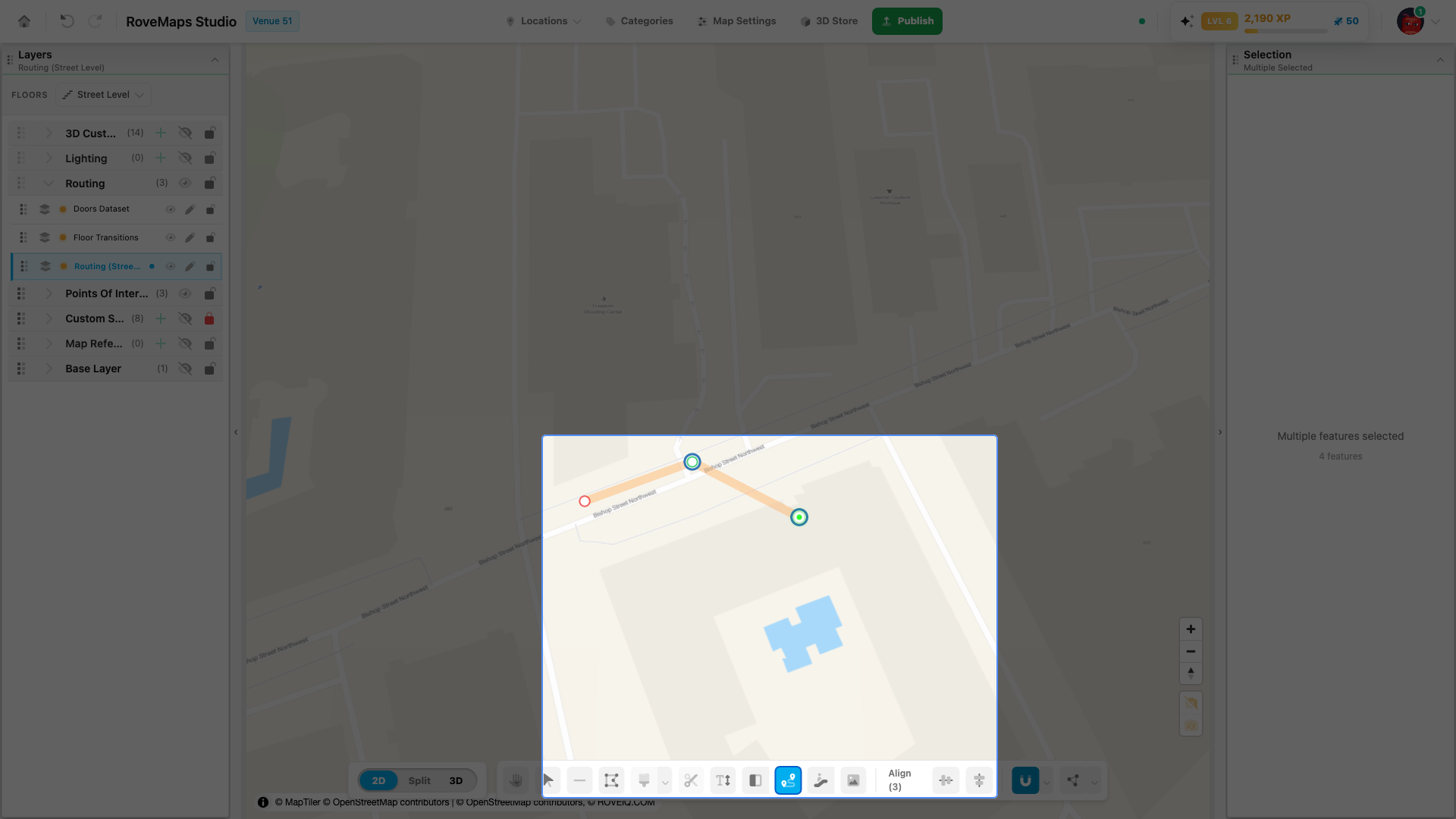Viewport: 1456px width, 819px height.
Task: Expand the Lighting layer group
Action: 49,158
